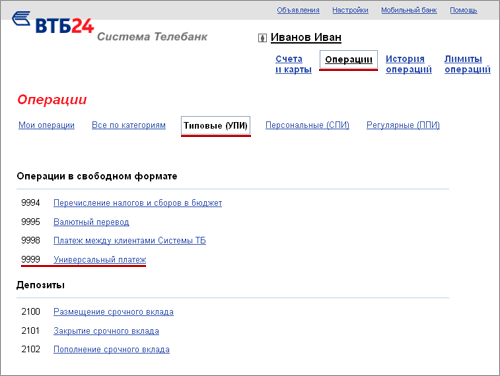Click operation code 9995
This screenshot has width=500, height=376.
(x=31, y=222)
